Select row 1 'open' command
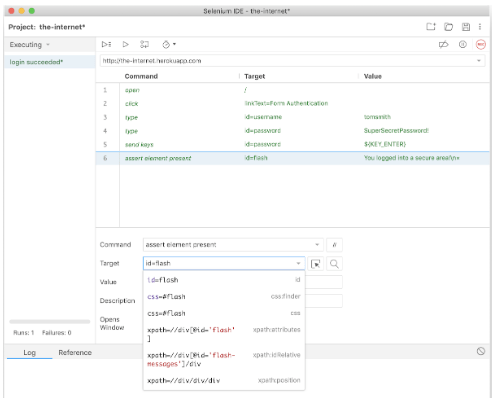The width and height of the screenshot is (502, 405). coord(293,90)
